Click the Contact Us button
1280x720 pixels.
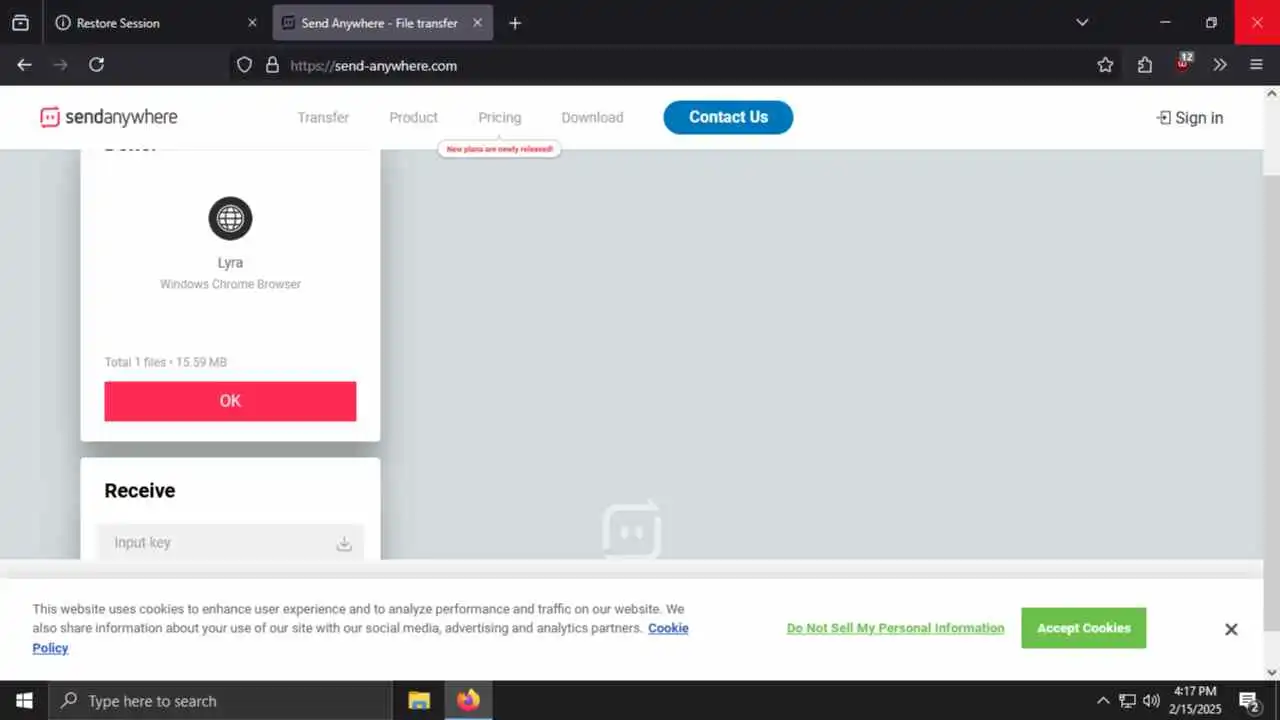click(728, 117)
